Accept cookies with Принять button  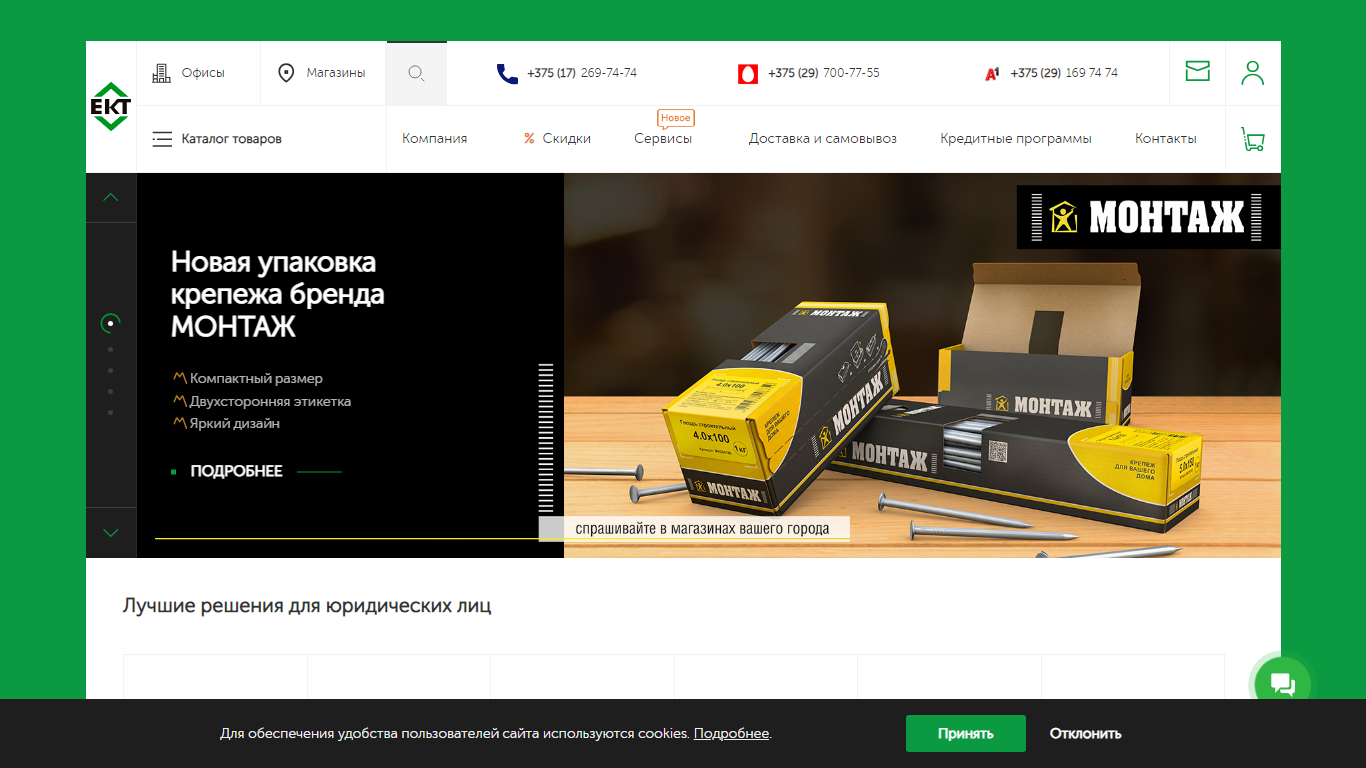[966, 734]
